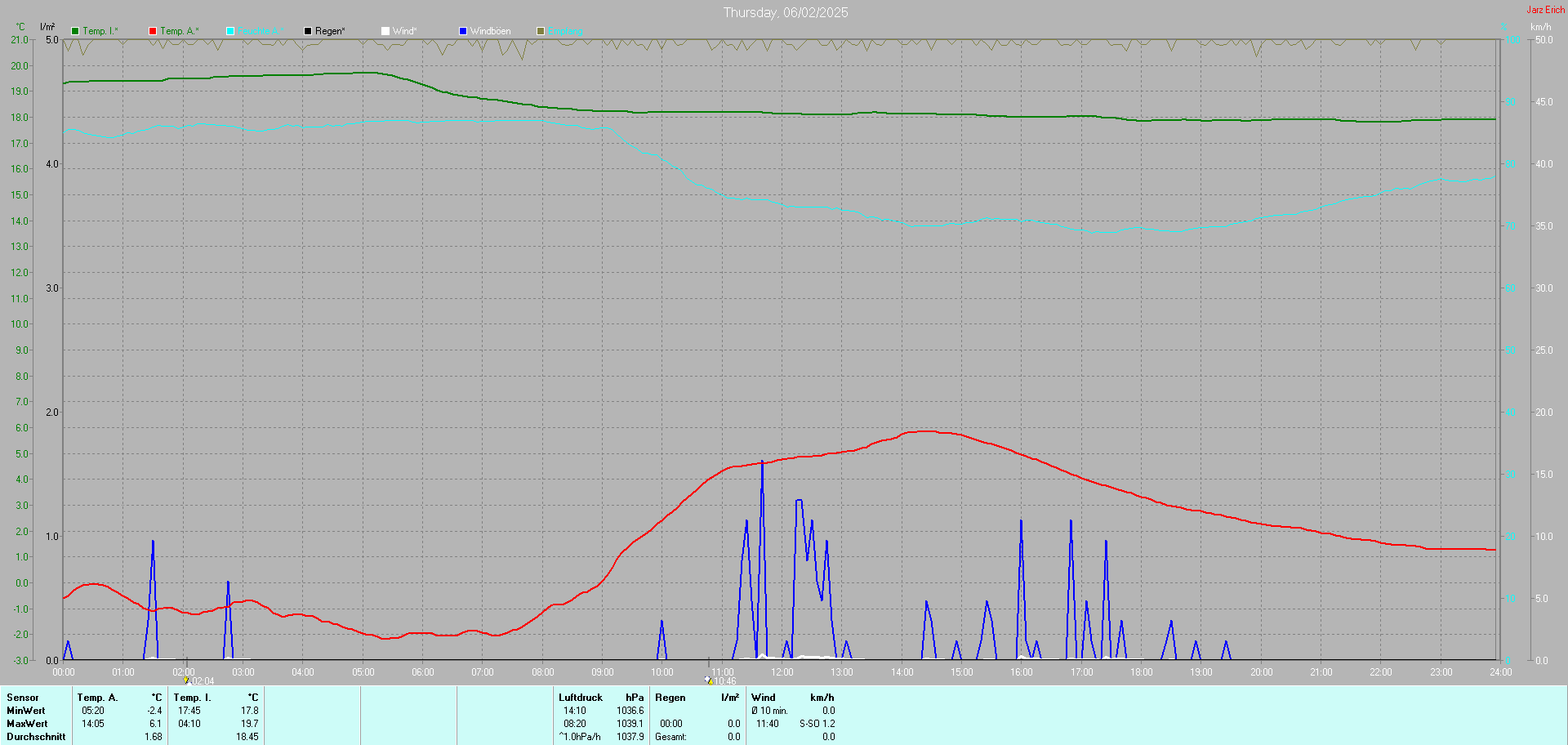
Task: Click the red Temp. A. legend square
Action: coord(153,31)
